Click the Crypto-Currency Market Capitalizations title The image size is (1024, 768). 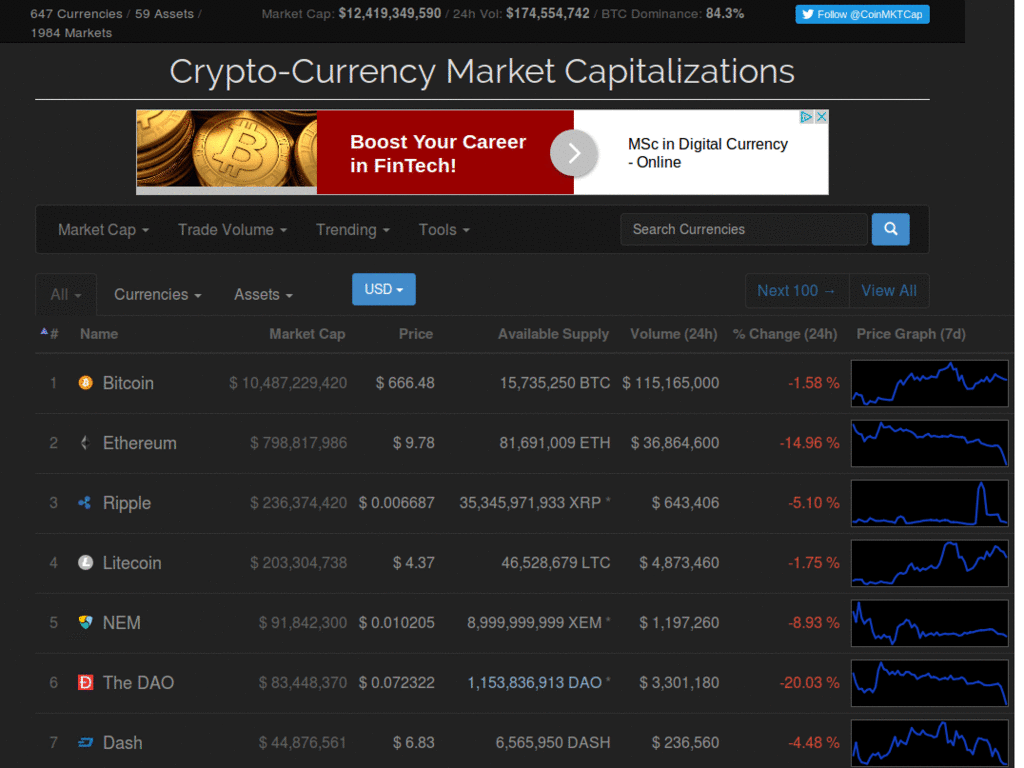click(482, 71)
